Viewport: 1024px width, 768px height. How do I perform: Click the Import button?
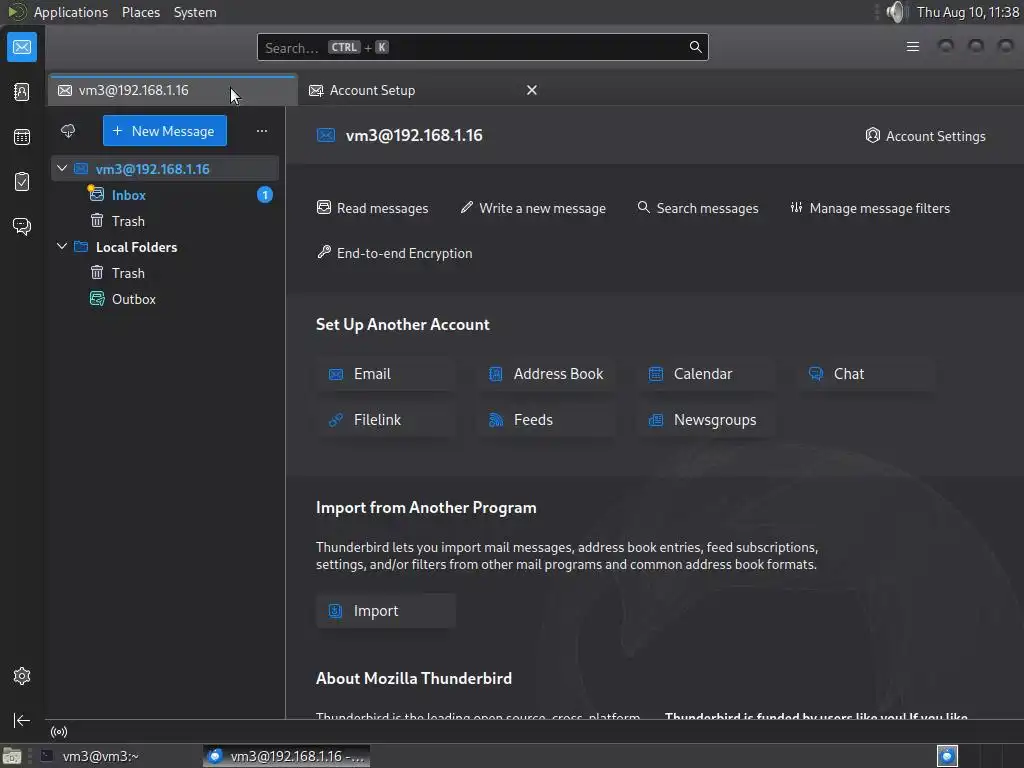386,611
